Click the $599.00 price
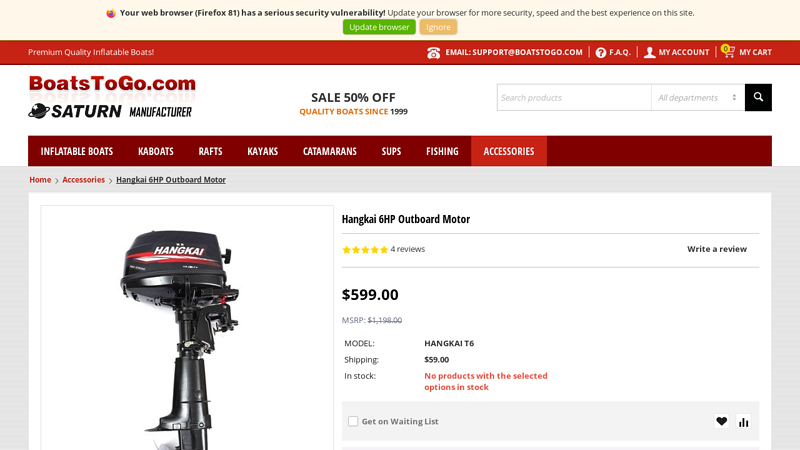The height and width of the screenshot is (450, 800). coord(370,294)
